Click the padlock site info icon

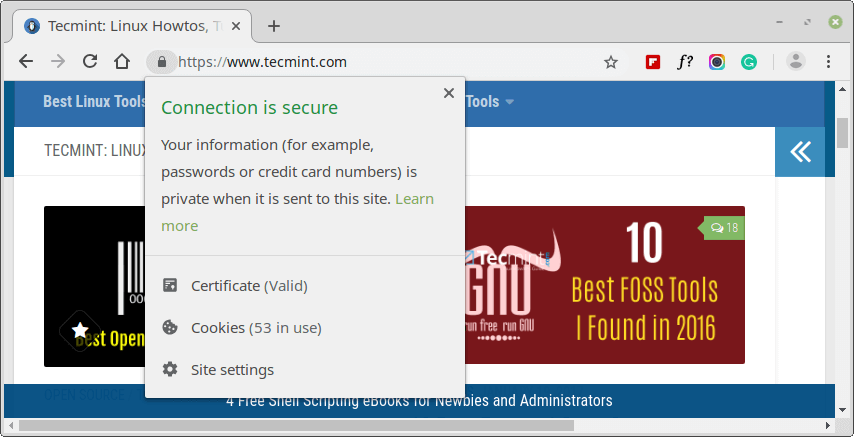point(161,62)
